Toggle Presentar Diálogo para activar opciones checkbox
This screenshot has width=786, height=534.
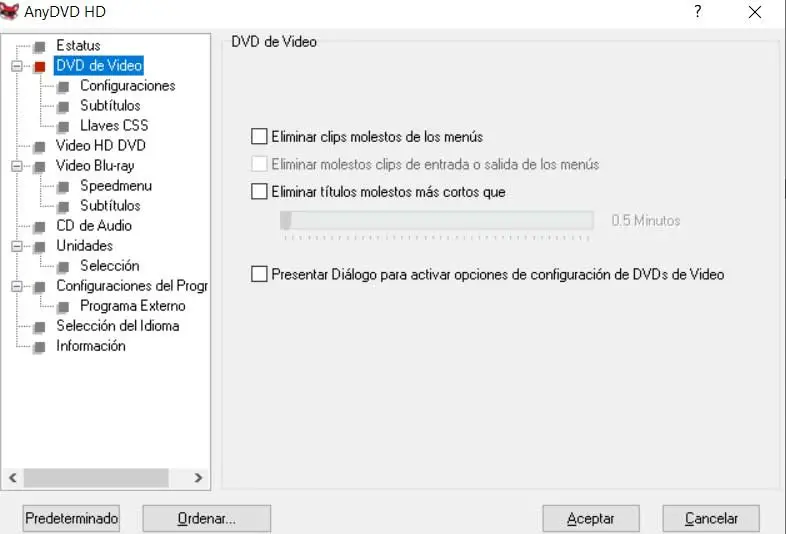click(x=259, y=274)
